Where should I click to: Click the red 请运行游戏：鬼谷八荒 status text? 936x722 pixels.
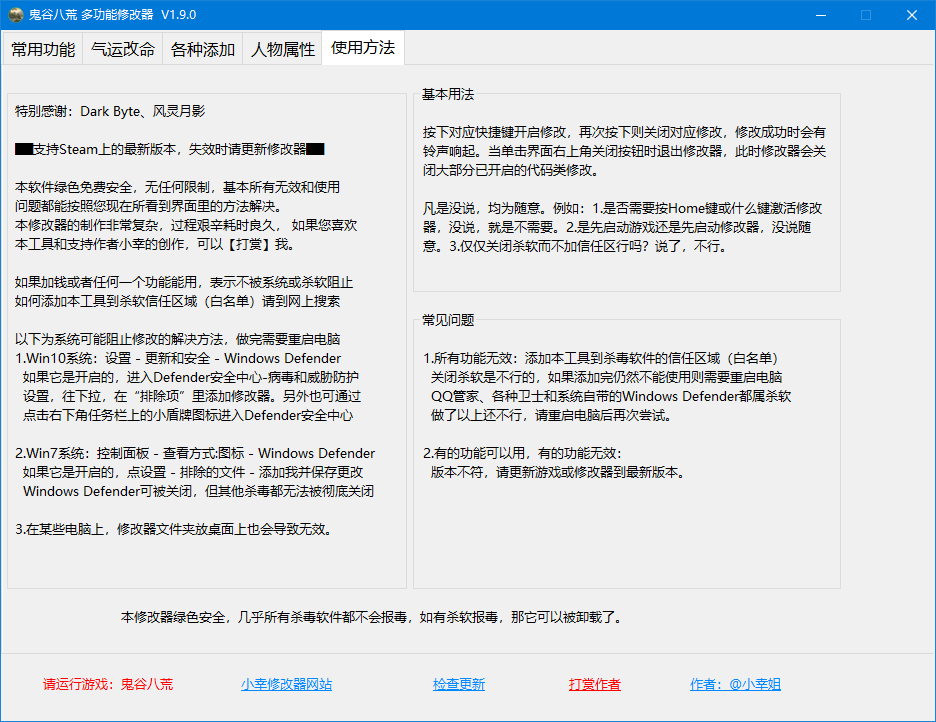pos(108,685)
